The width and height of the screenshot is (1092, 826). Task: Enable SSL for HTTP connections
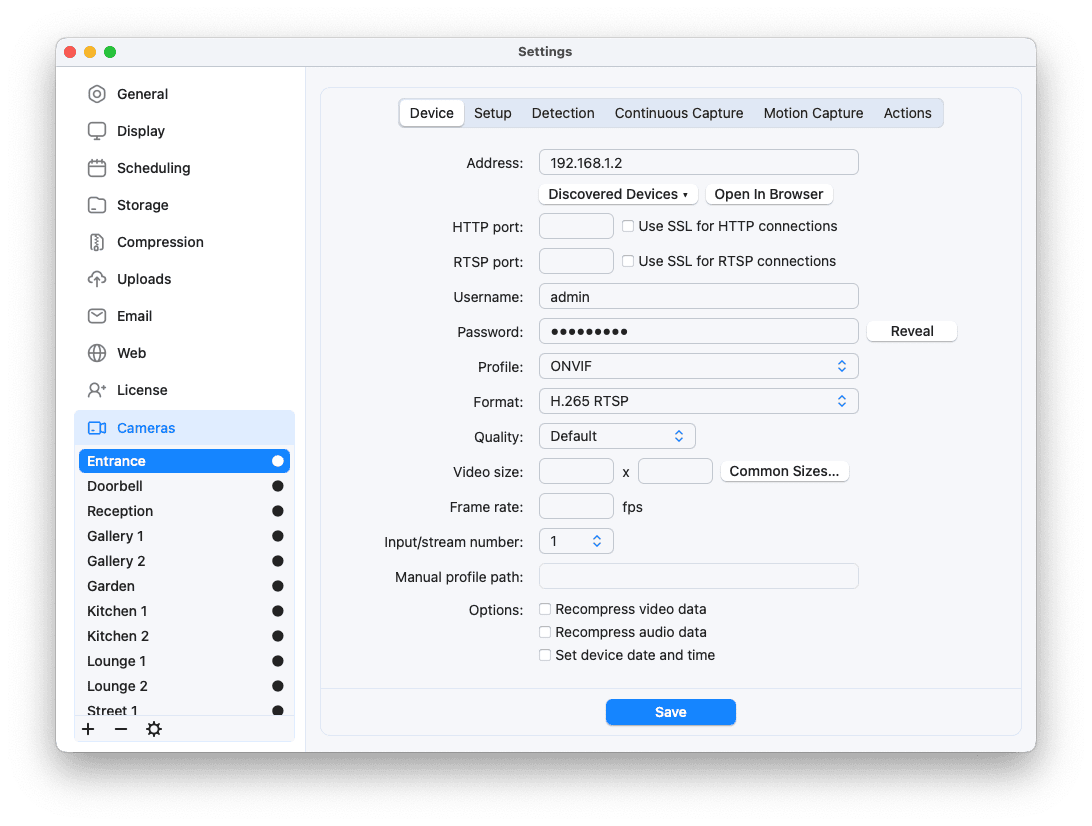(628, 226)
